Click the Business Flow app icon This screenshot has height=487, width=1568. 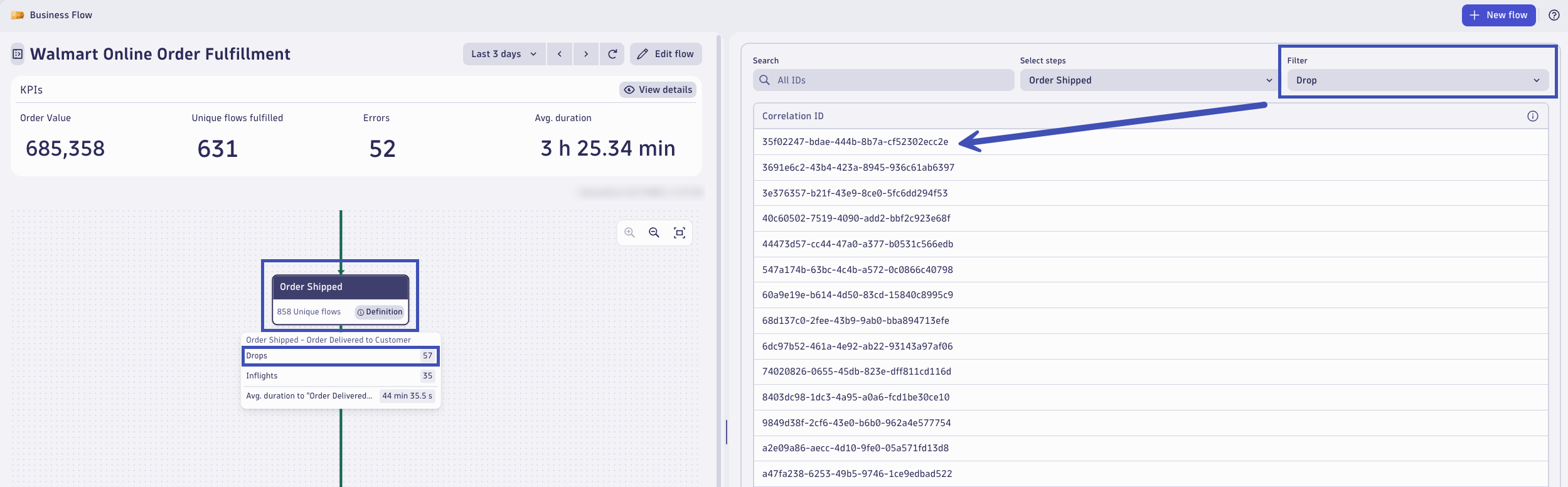(x=18, y=15)
